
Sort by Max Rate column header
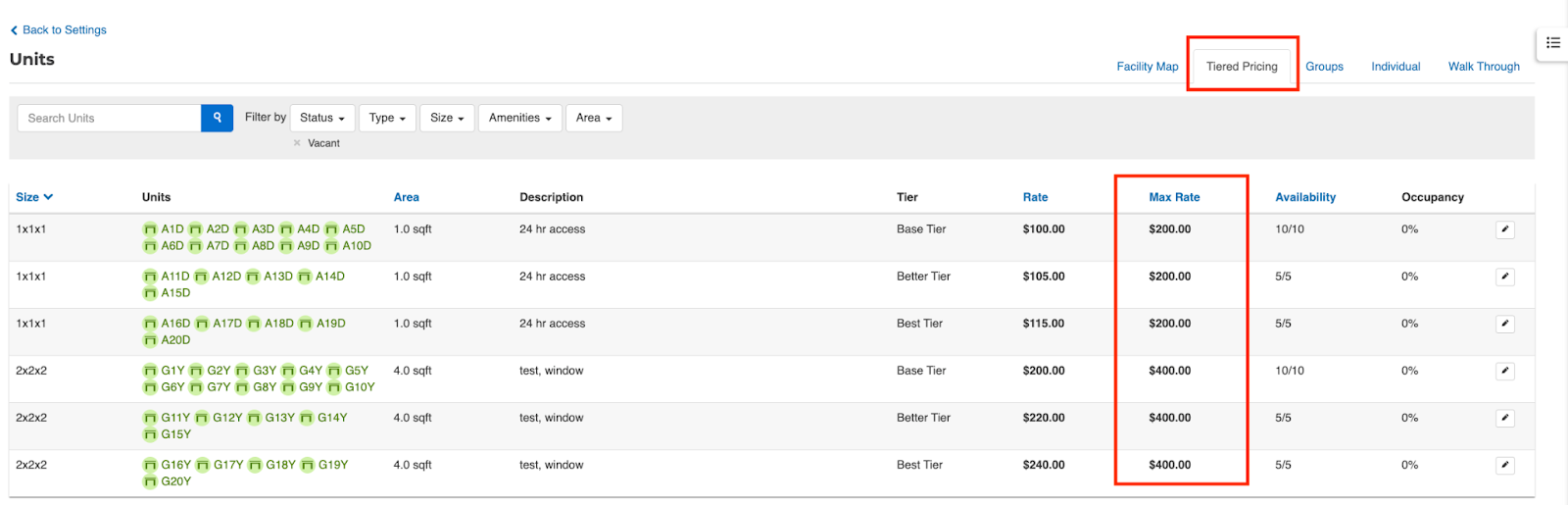(1174, 197)
